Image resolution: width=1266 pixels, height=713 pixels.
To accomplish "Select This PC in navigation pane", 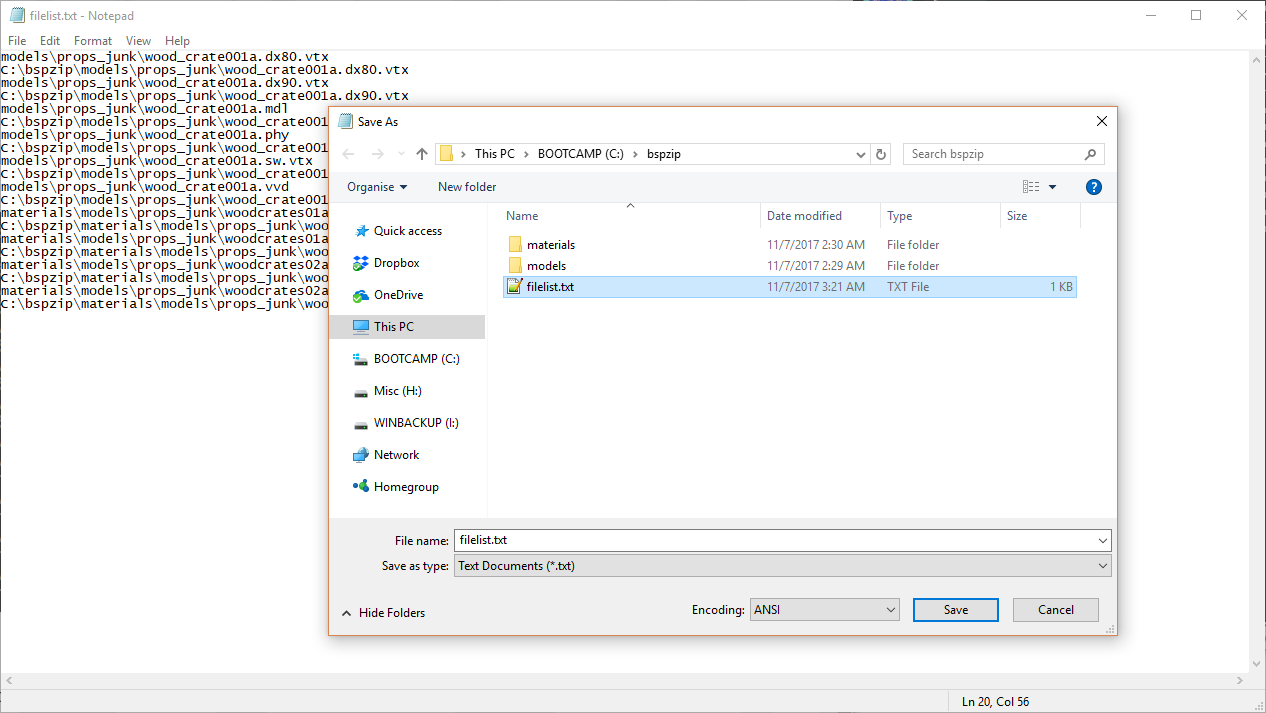I will [407, 327].
